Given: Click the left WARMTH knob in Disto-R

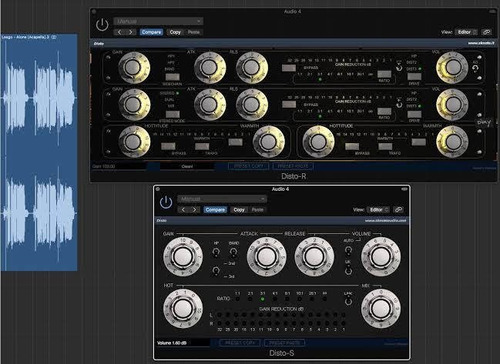Looking at the screenshot, I should [269, 142].
